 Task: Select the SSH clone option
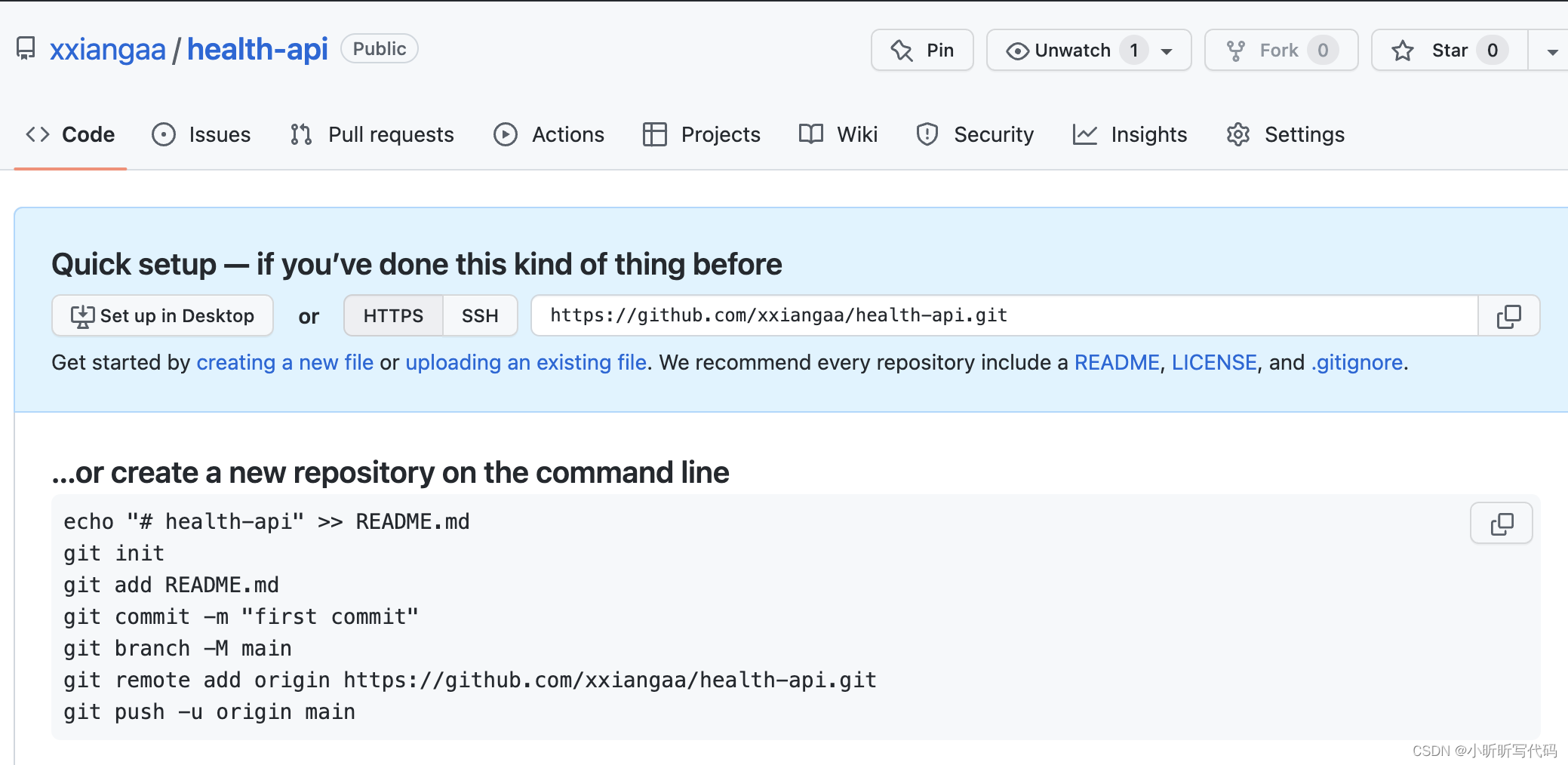tap(480, 315)
